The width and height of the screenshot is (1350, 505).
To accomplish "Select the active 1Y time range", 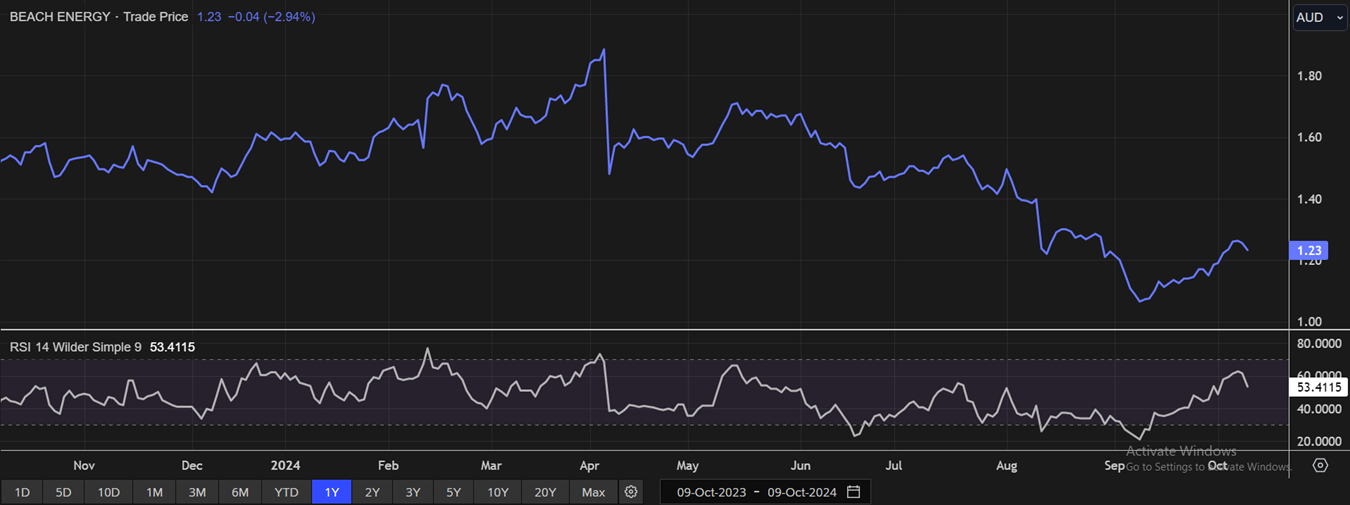I will click(x=332, y=492).
